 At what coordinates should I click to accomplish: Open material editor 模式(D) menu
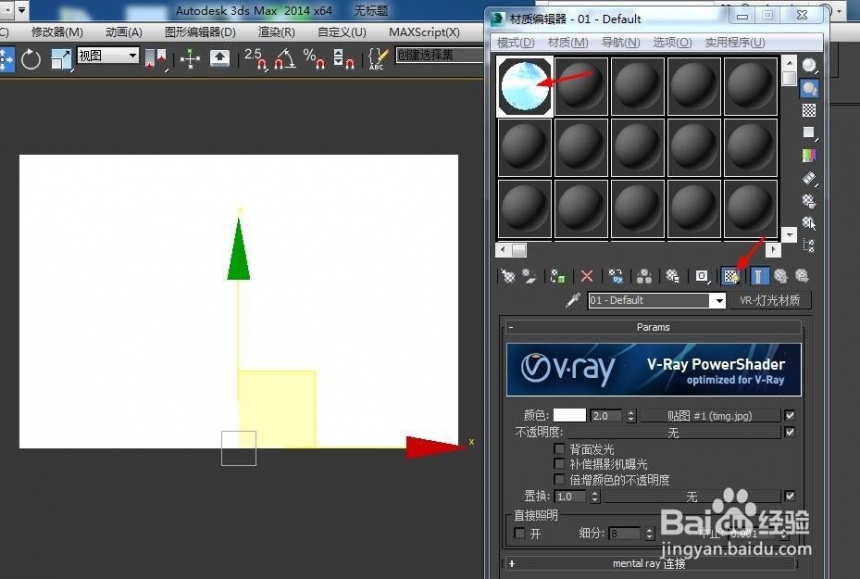[516, 43]
